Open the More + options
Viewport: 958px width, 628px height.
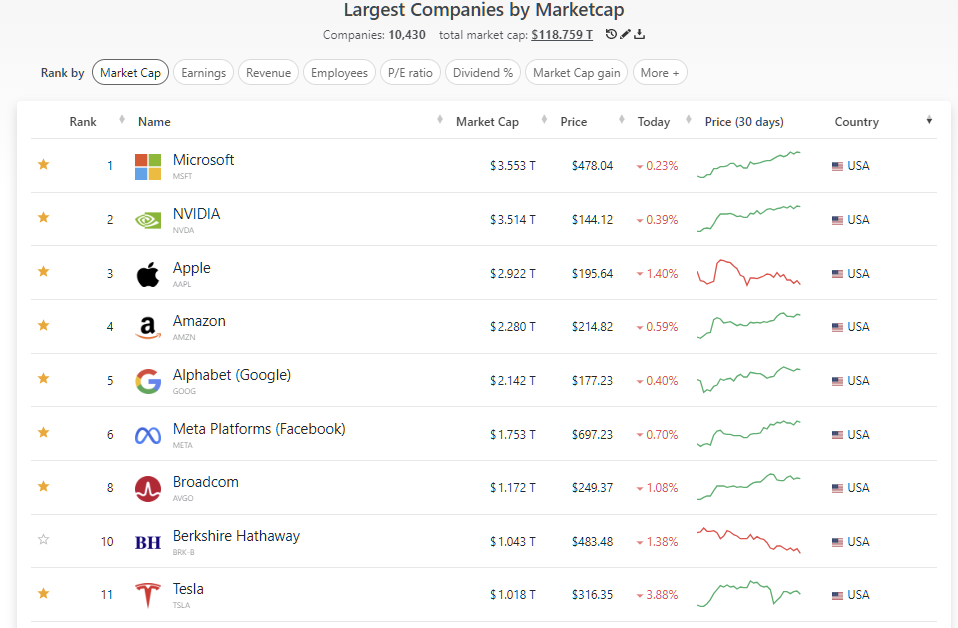pyautogui.click(x=660, y=72)
